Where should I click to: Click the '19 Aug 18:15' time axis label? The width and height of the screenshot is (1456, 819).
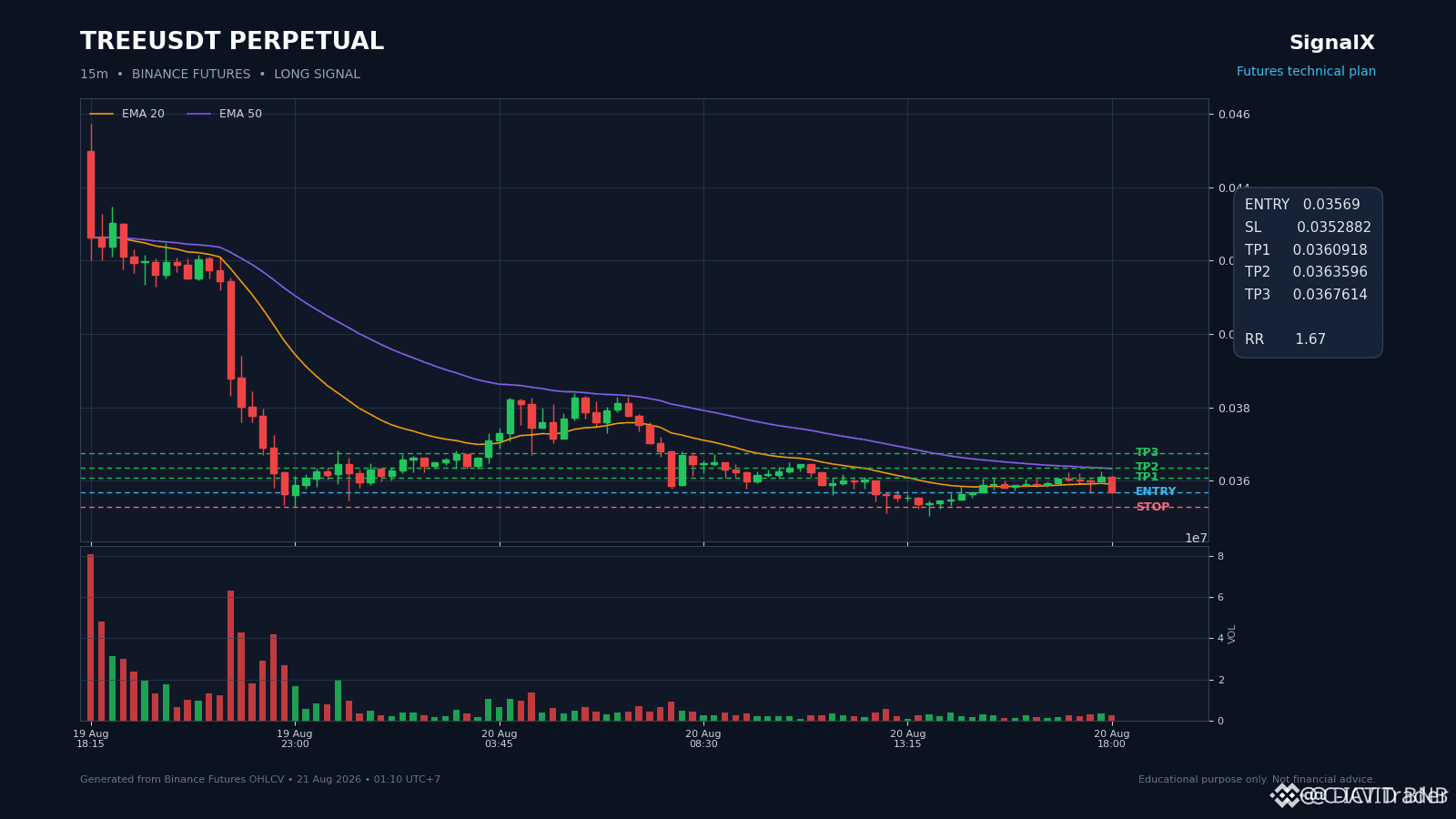[91, 739]
